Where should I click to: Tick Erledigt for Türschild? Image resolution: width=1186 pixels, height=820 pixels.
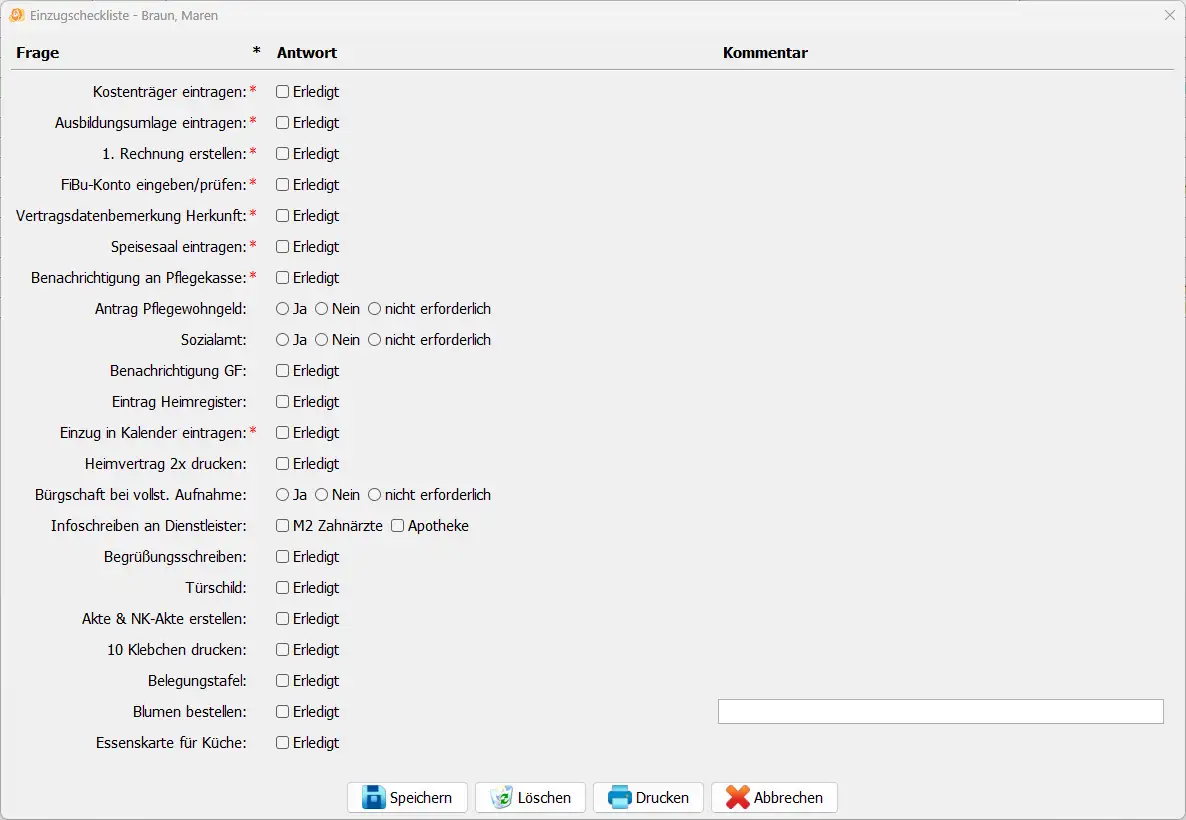click(x=283, y=588)
